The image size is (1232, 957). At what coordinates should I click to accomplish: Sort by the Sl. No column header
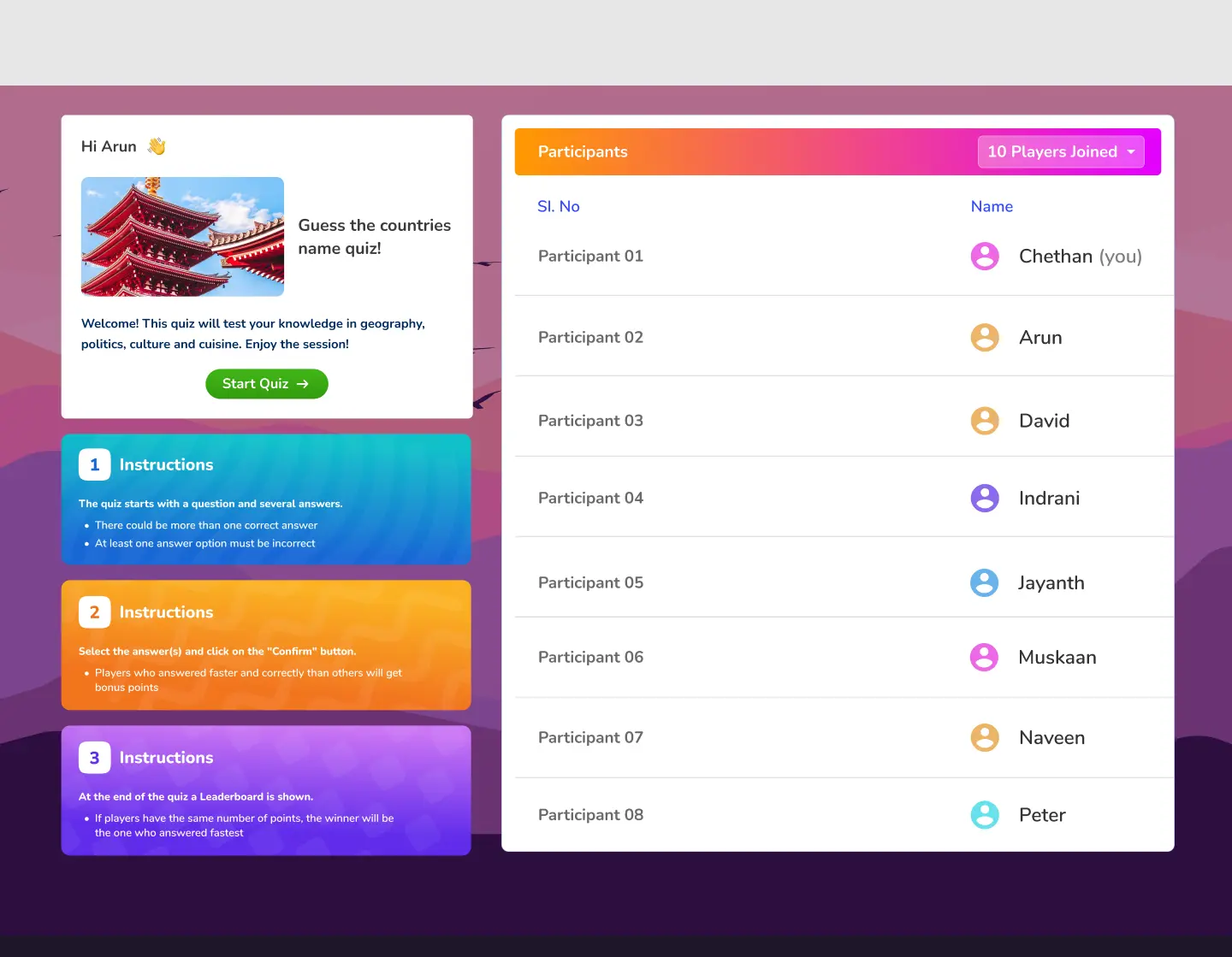558,206
